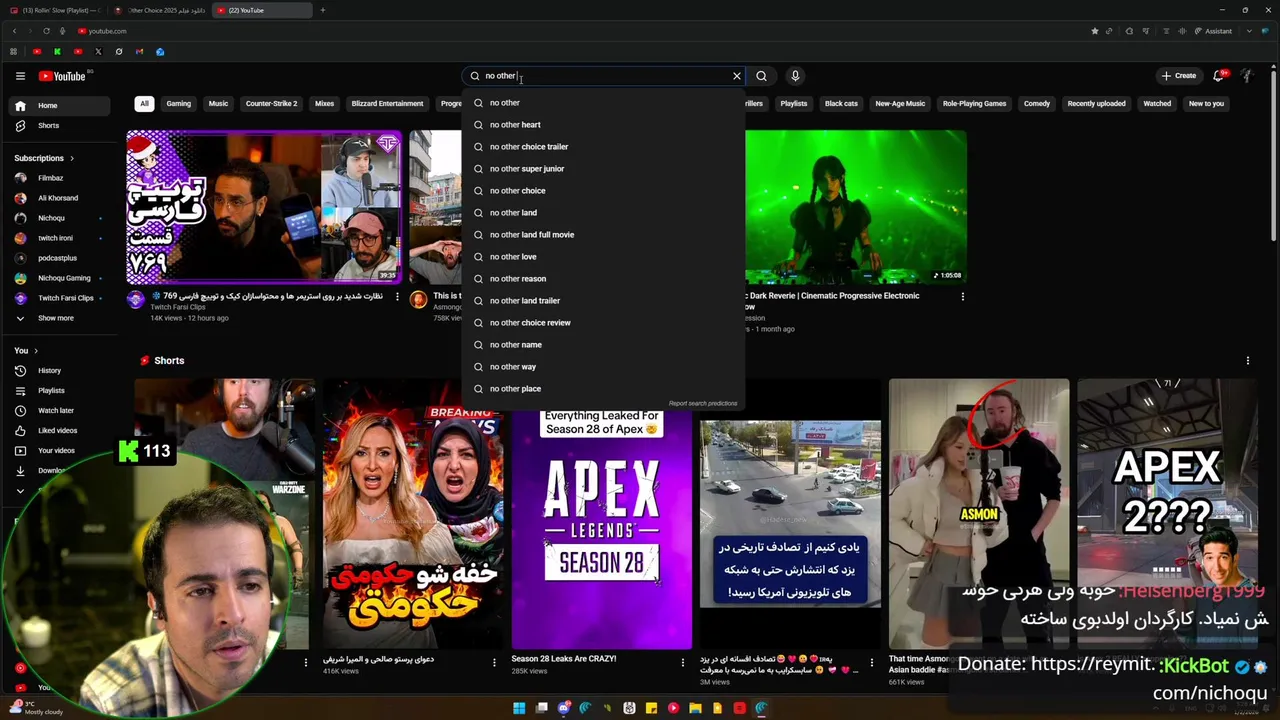Open a new browser tab
The height and width of the screenshot is (720, 1280).
point(322,10)
